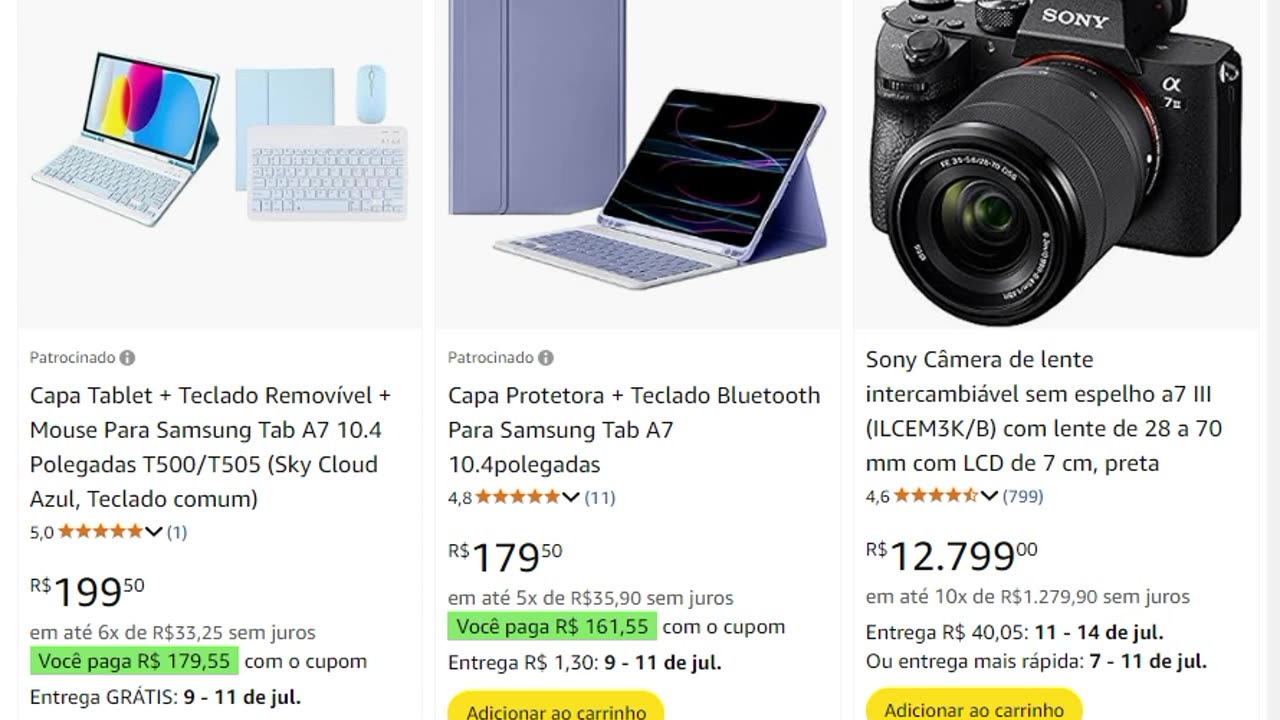Click star rating of Capa Tablet product

(100, 532)
